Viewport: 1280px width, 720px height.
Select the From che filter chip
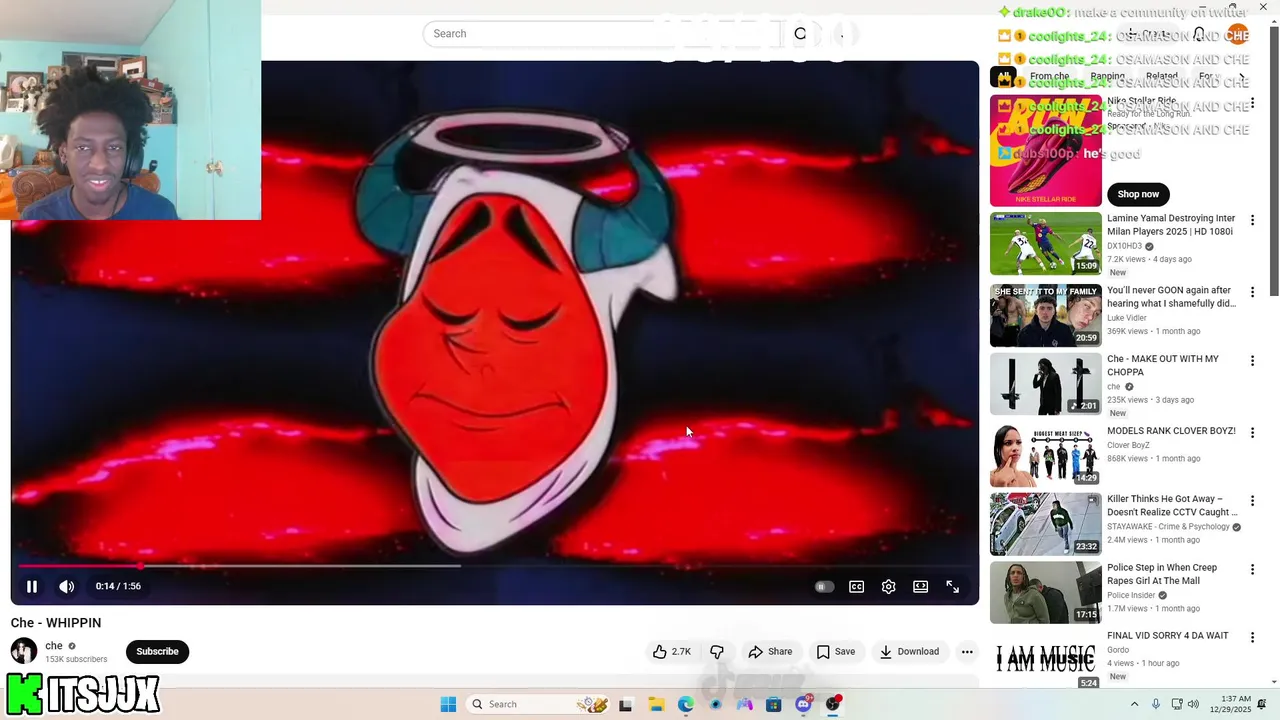[1049, 76]
